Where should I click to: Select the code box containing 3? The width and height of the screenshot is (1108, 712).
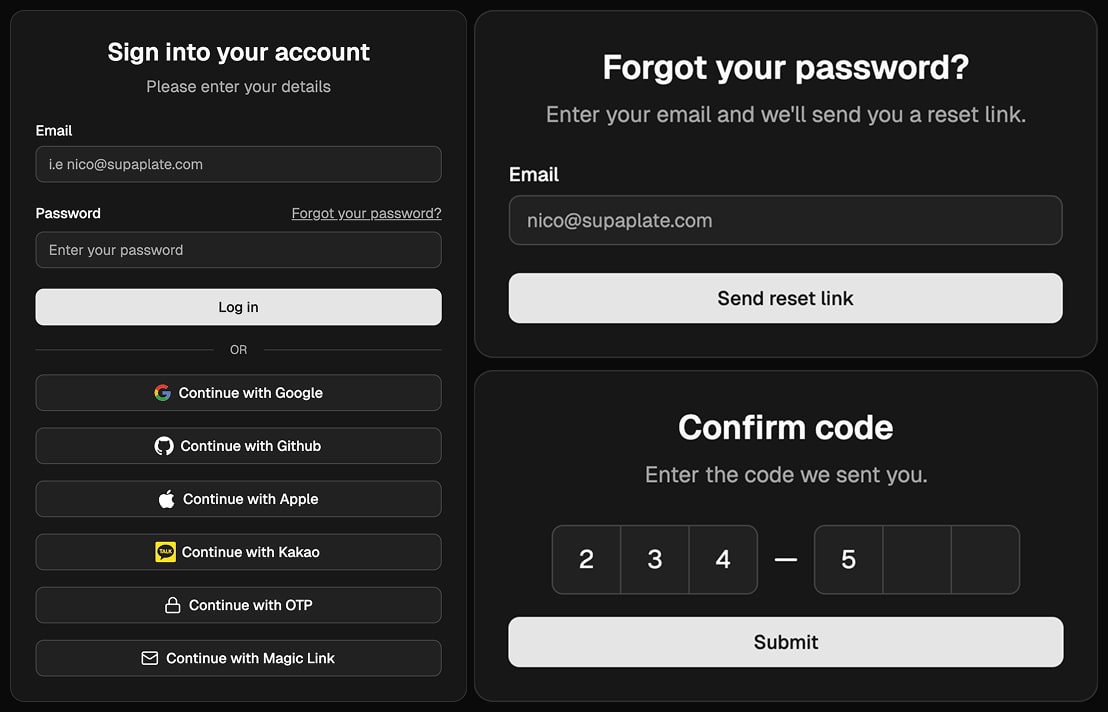[655, 559]
